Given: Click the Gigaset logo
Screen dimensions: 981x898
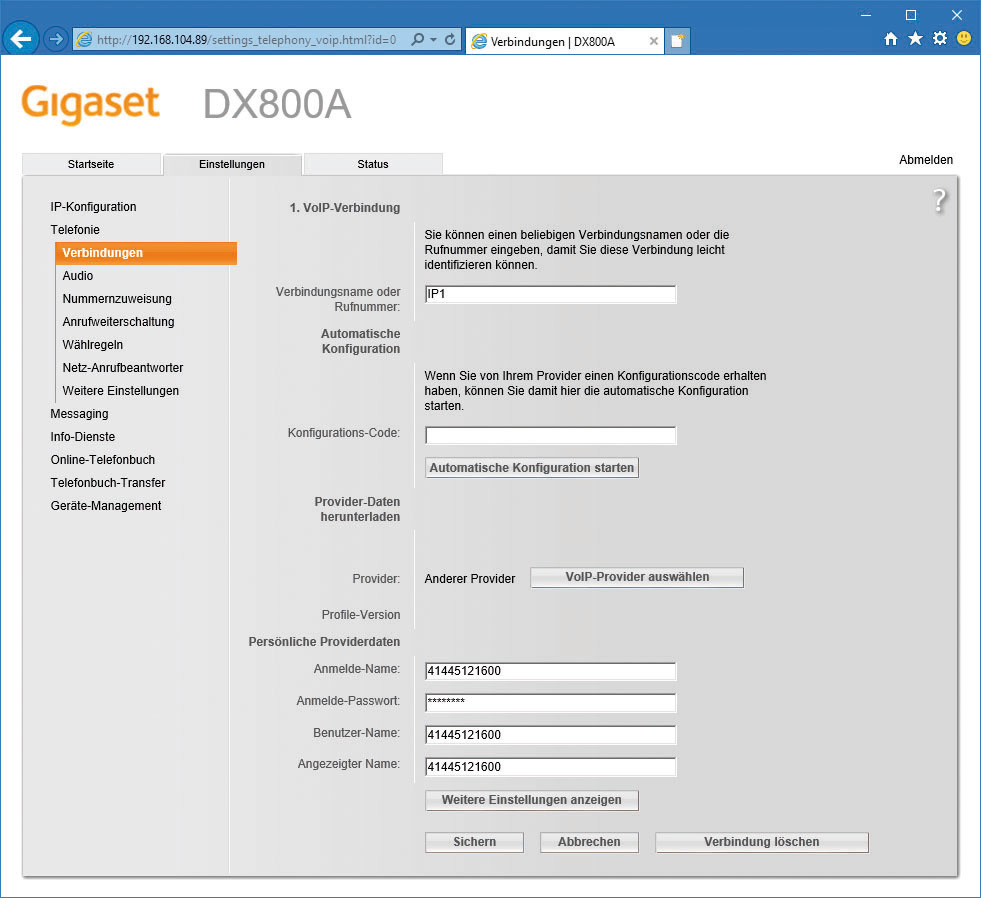Looking at the screenshot, I should [x=91, y=104].
